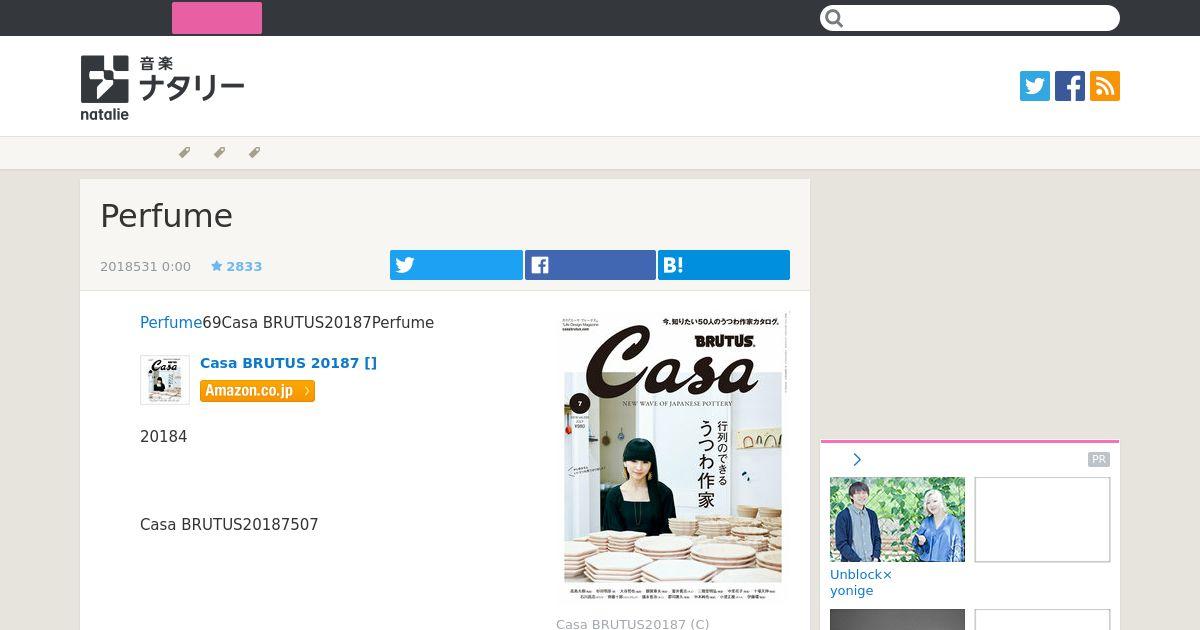Open the Unblock× yonige thumbnail

pyautogui.click(x=897, y=519)
